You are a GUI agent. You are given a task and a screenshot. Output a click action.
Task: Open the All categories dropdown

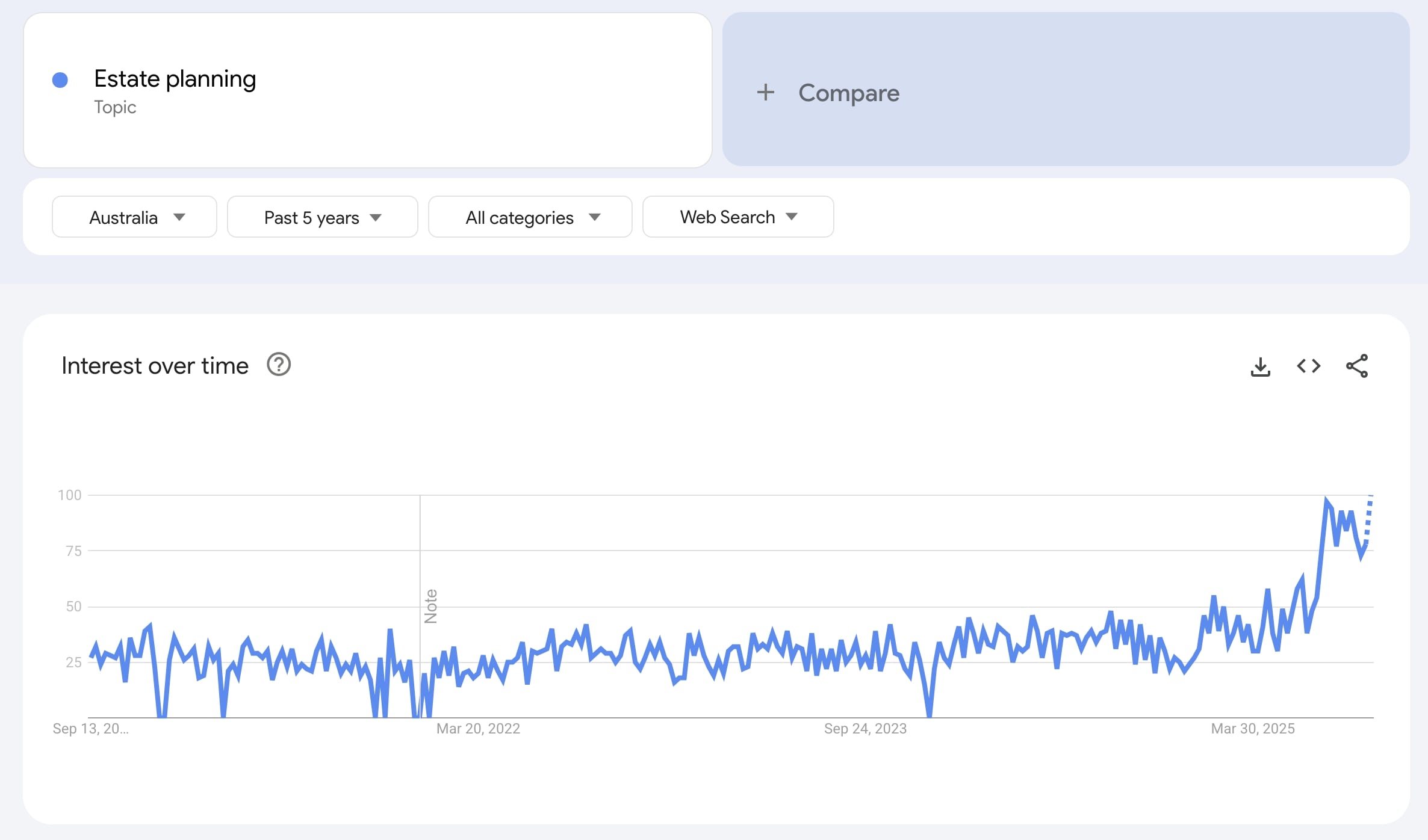coord(530,217)
